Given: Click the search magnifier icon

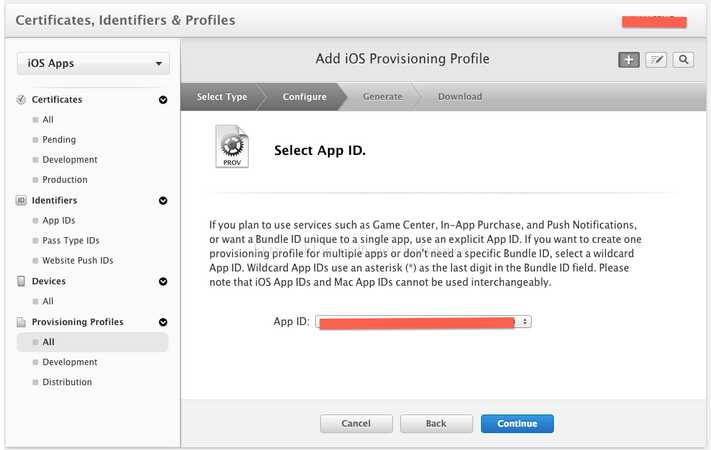Looking at the screenshot, I should coord(683,59).
